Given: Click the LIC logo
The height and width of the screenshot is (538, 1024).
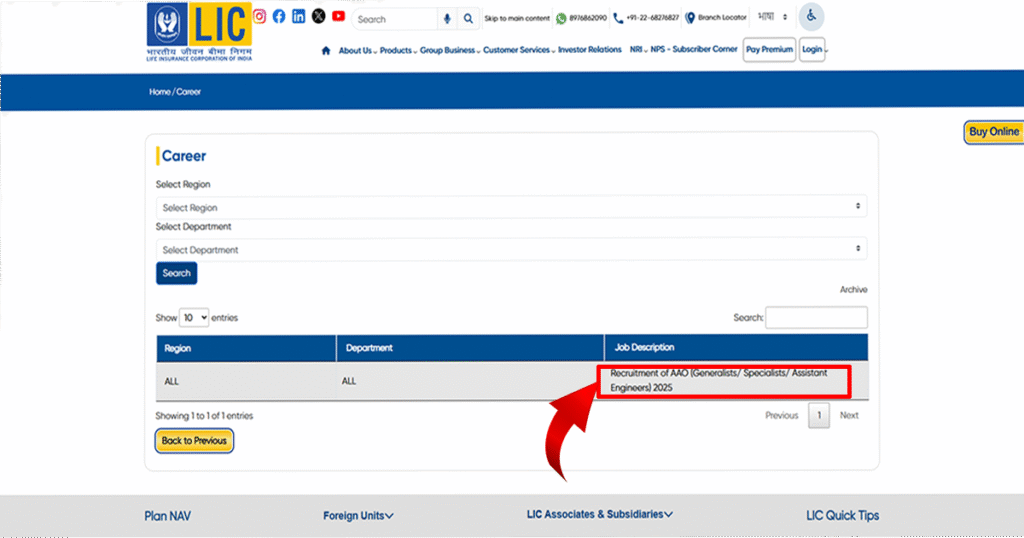Looking at the screenshot, I should pyautogui.click(x=200, y=32).
